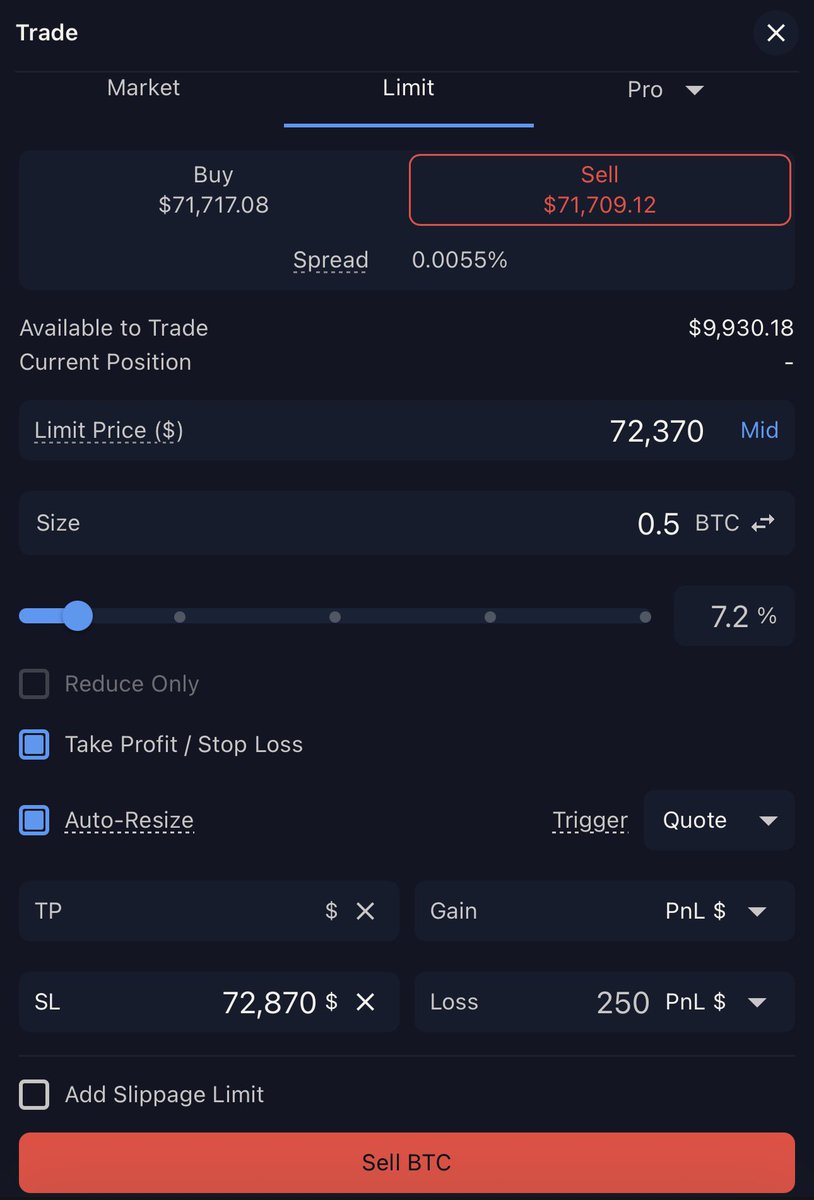The image size is (814, 1200).
Task: Click the size slider handle
Action: (77, 616)
